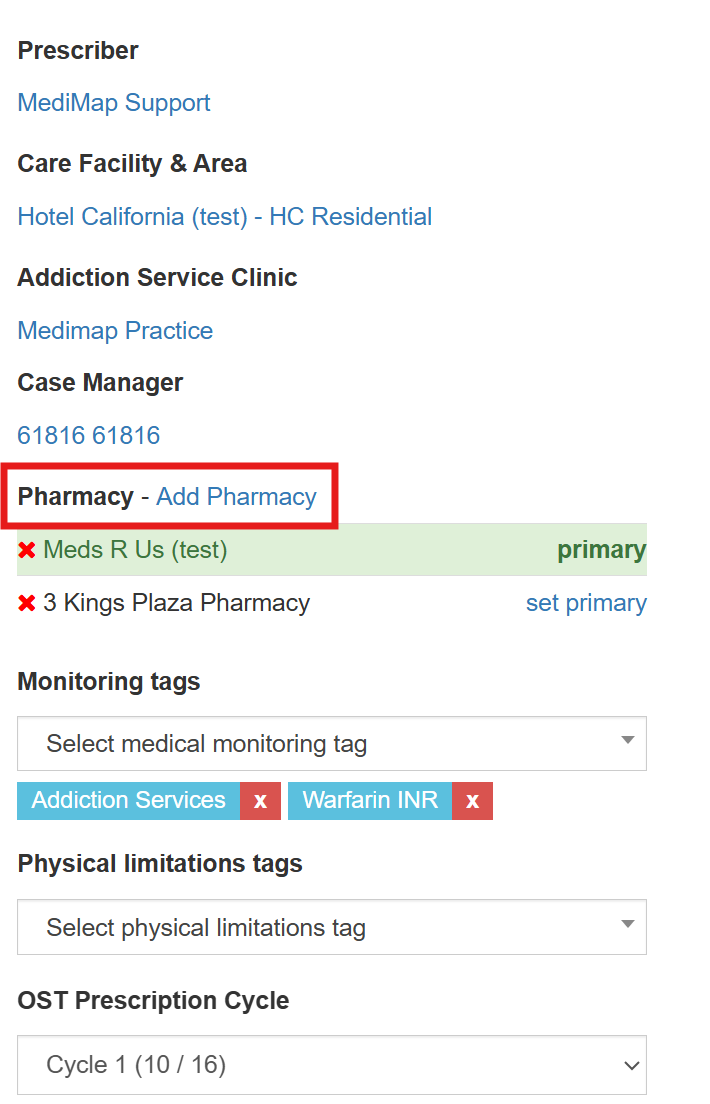
Task: Click the Monitoring tags heading
Action: point(109,682)
